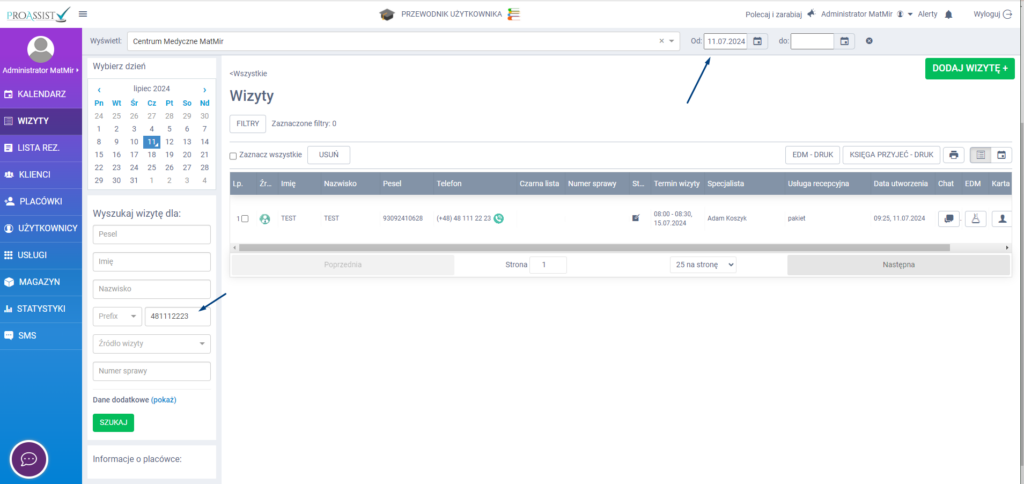Tick the 'Zaznacz wszystkie' checkbox
The image size is (1024, 484).
[234, 156]
